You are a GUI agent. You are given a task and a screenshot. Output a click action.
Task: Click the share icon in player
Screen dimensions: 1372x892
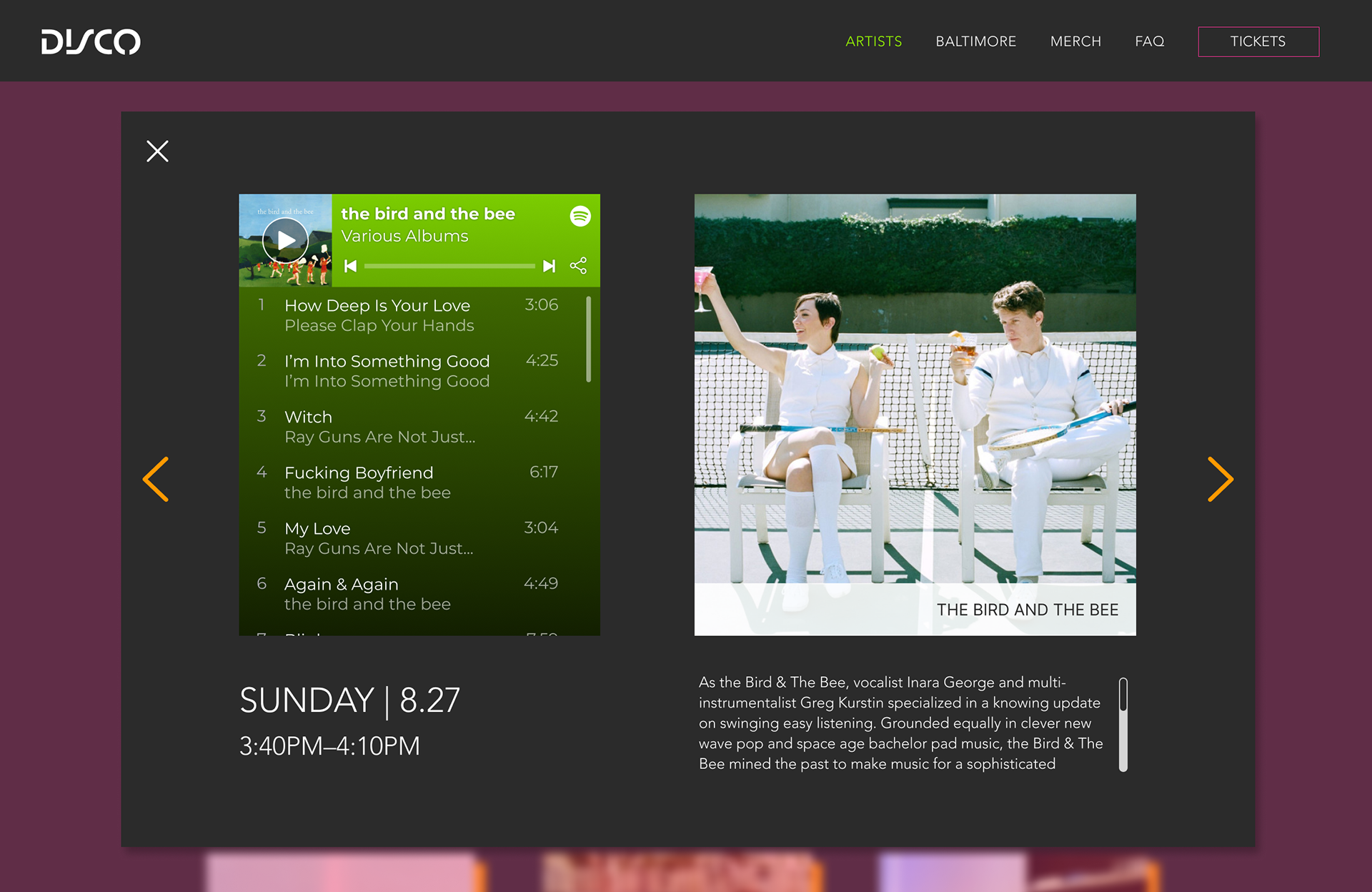[x=578, y=266]
